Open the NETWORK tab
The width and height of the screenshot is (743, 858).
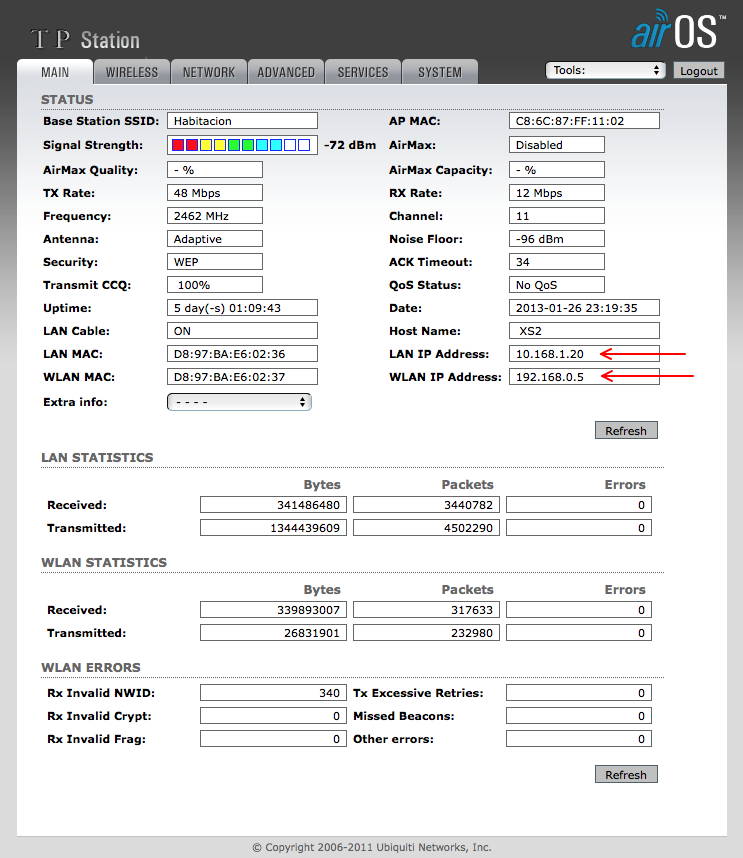[209, 72]
